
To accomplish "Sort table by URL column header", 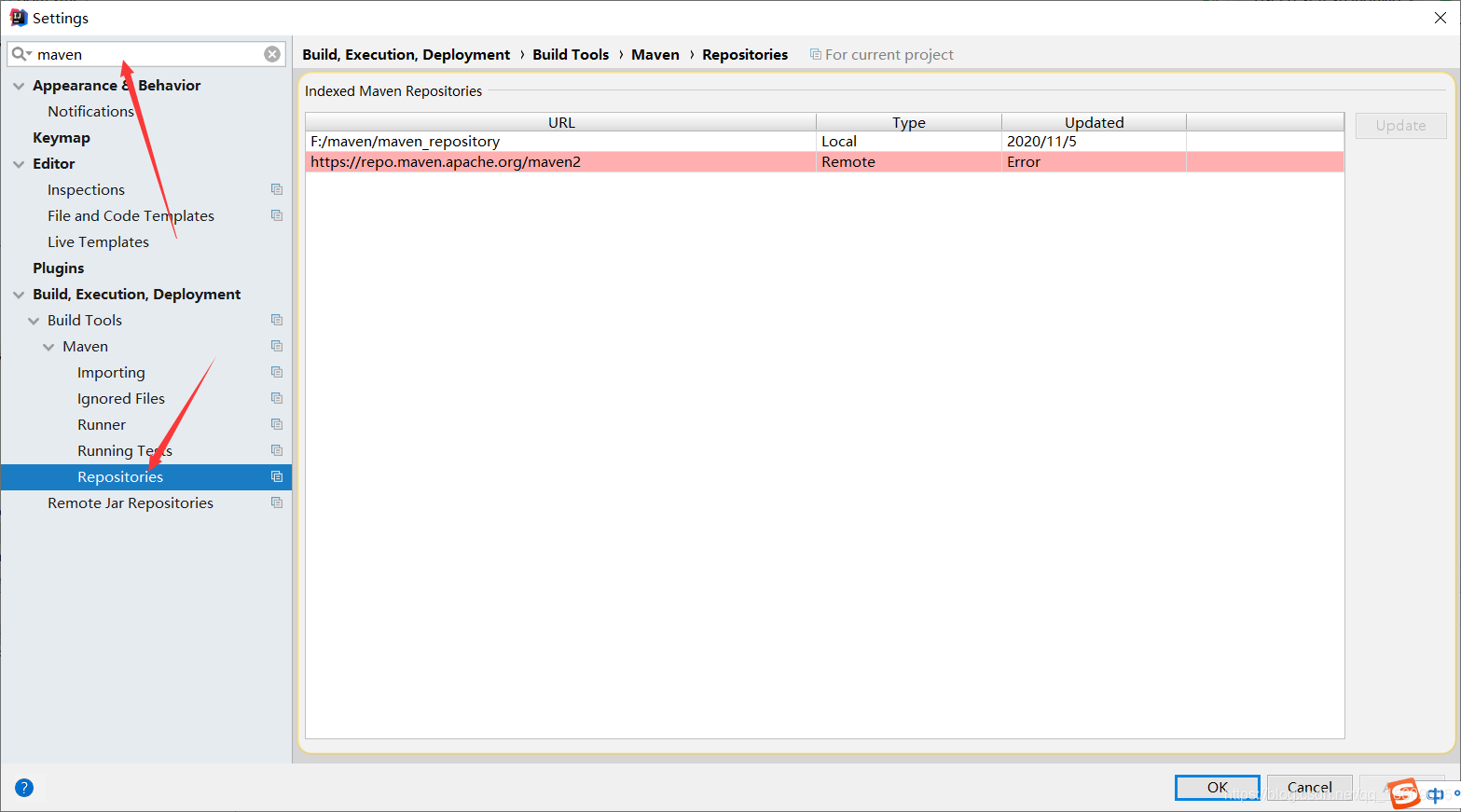I will 561,122.
